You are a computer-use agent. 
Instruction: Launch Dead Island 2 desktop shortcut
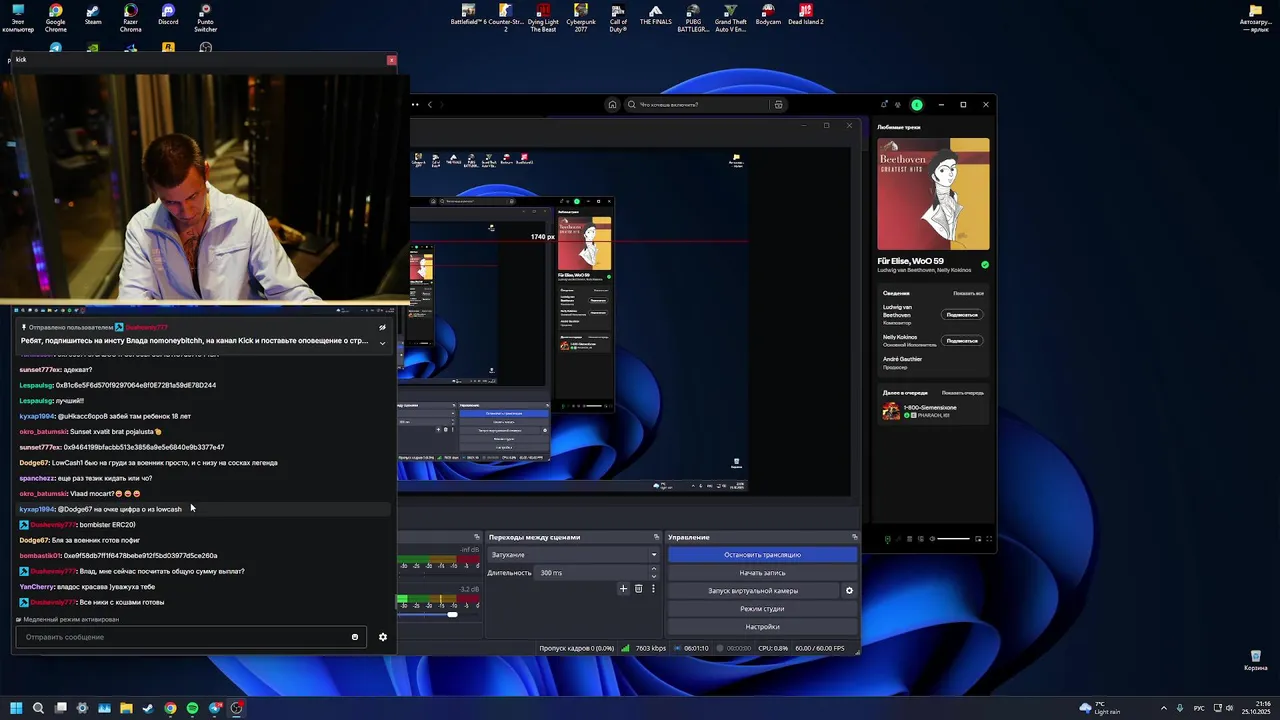(806, 14)
